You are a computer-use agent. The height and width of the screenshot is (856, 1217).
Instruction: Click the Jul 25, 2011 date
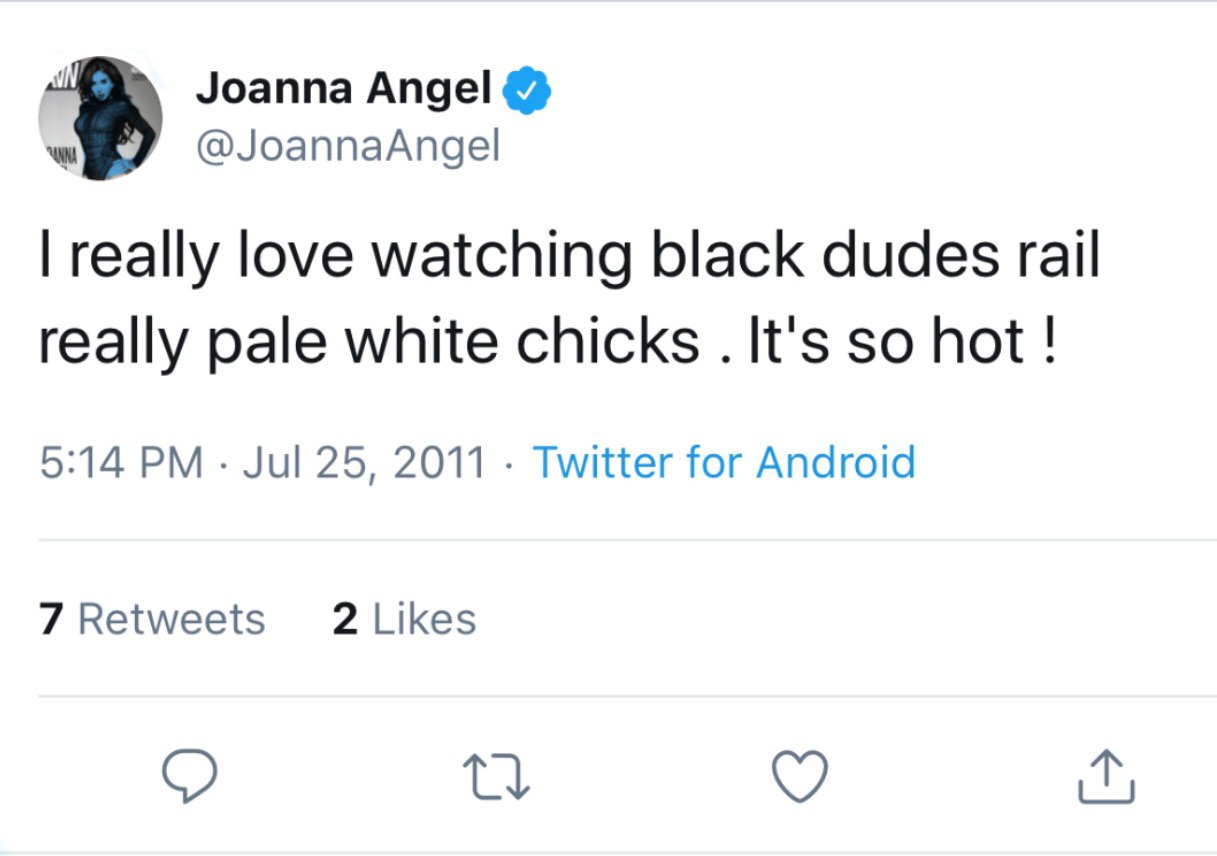[363, 462]
